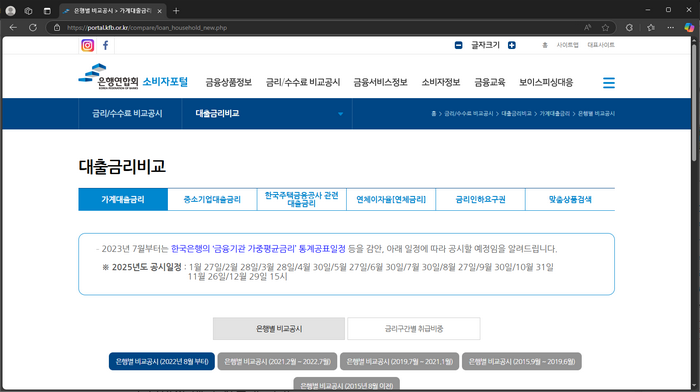Viewport: 700px width, 392px height.
Task: Go back with browser back arrow
Action: coord(13,28)
